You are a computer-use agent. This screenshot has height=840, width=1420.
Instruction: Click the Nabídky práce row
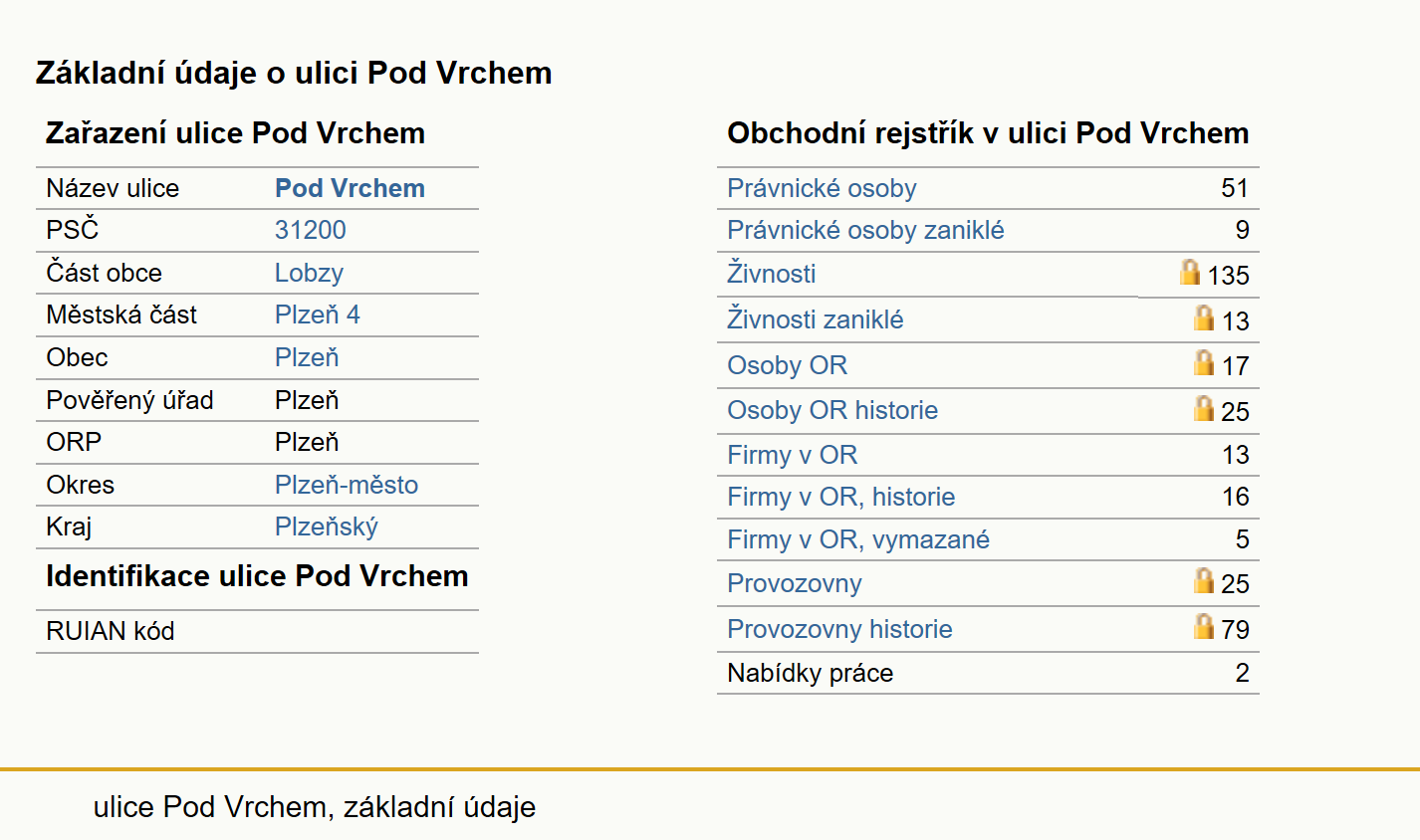988,673
